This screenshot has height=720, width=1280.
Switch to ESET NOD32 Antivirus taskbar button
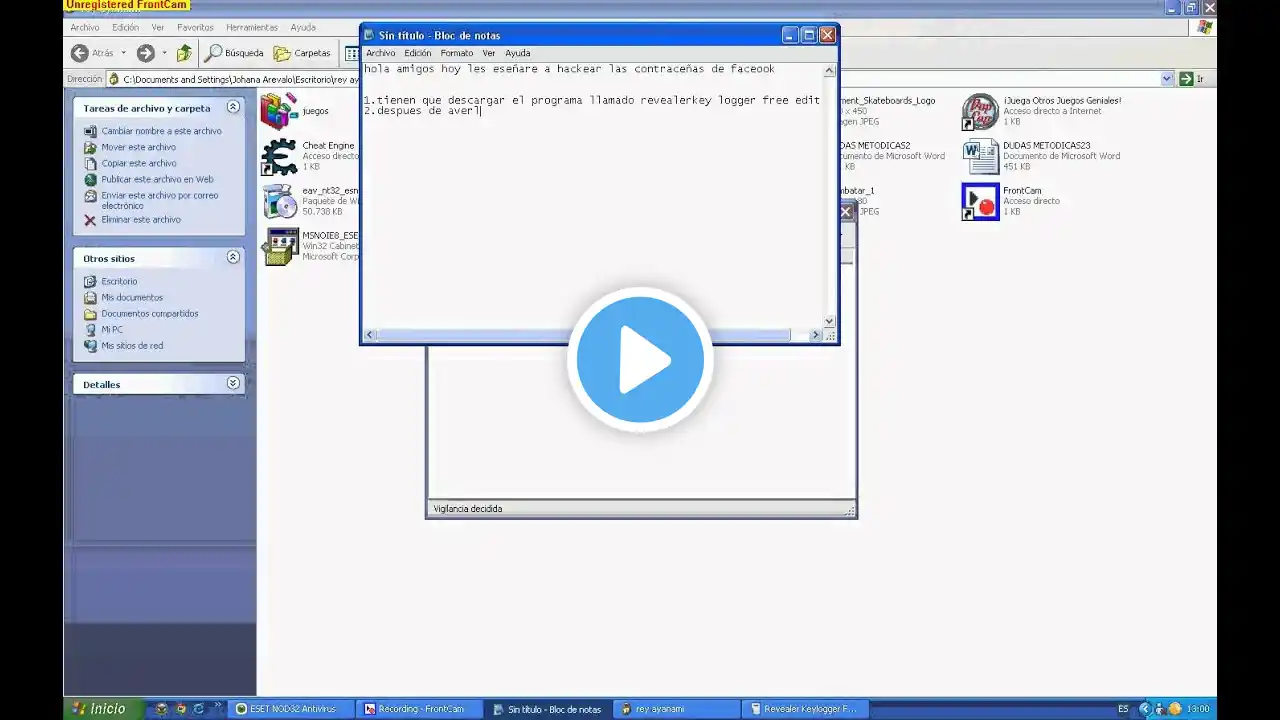291,709
